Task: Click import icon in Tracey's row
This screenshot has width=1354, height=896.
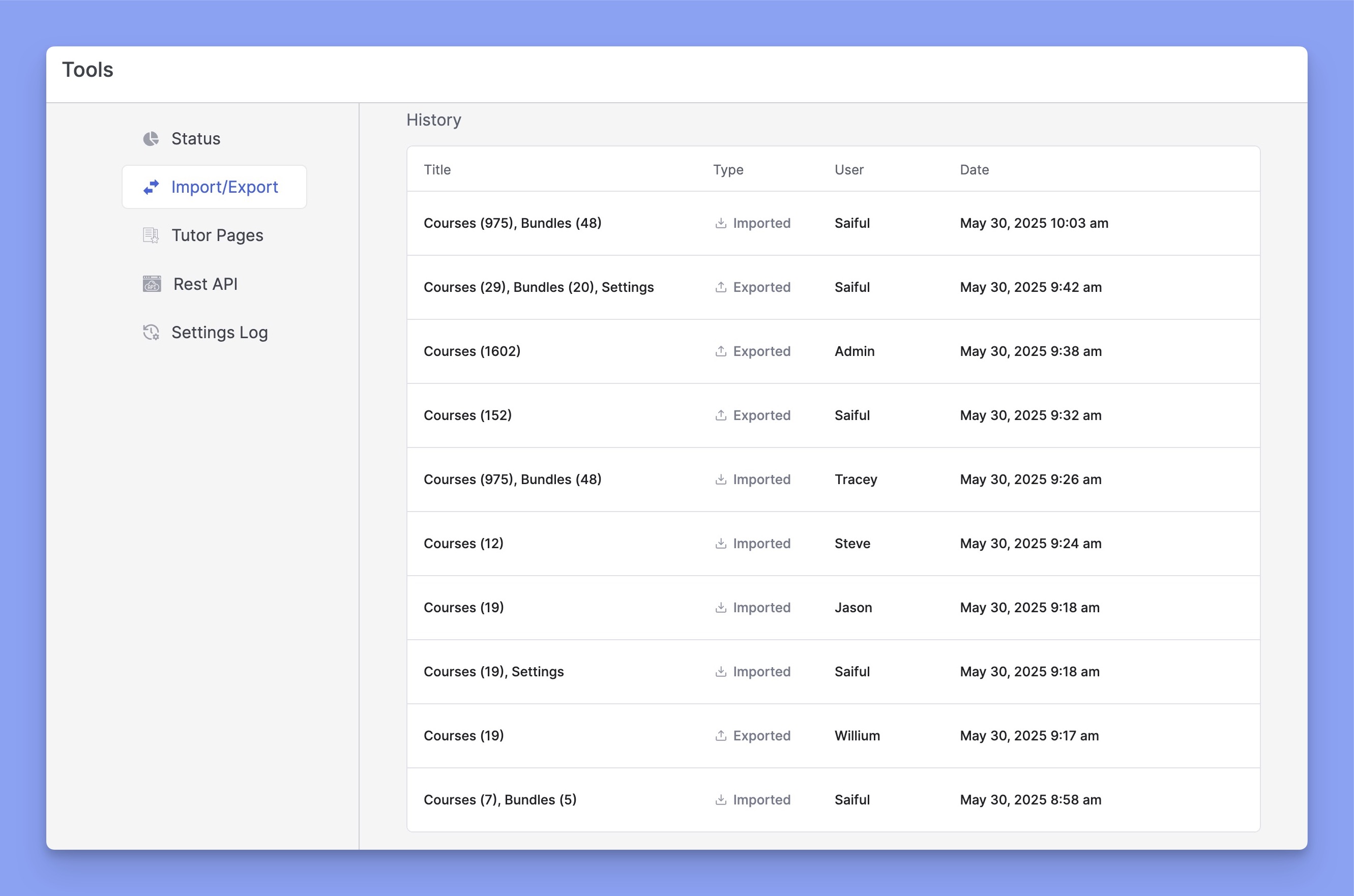Action: tap(721, 479)
